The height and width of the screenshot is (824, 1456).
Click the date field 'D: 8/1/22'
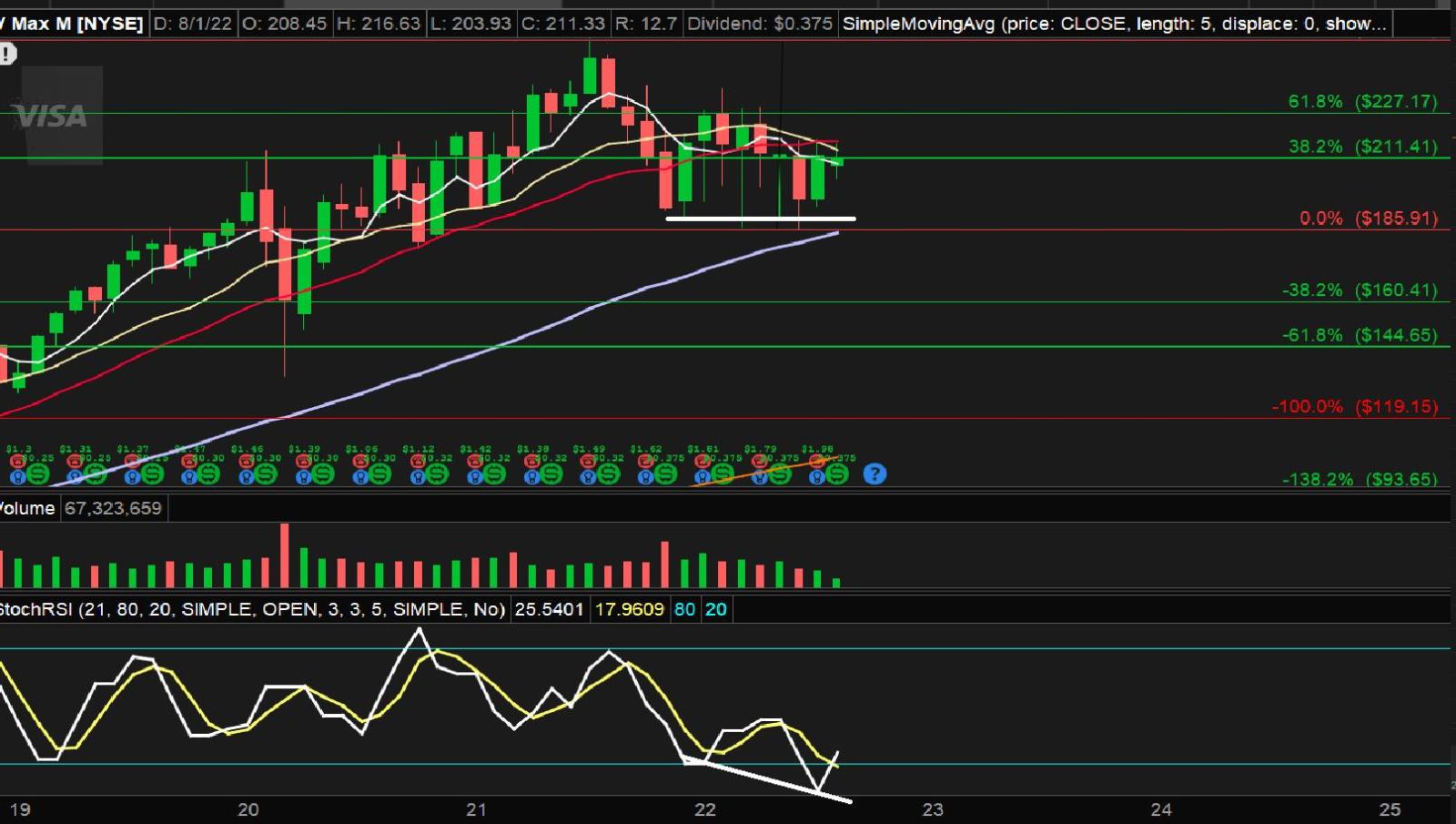193,24
